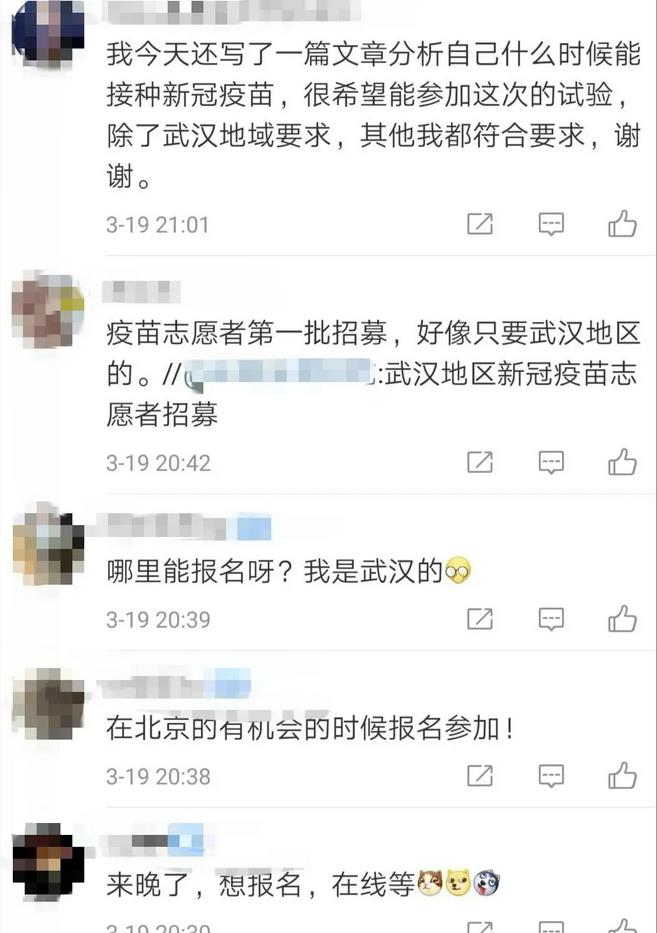The image size is (657, 933).
Task: Like the comment posted at 3-19 21:01
Action: [x=622, y=224]
